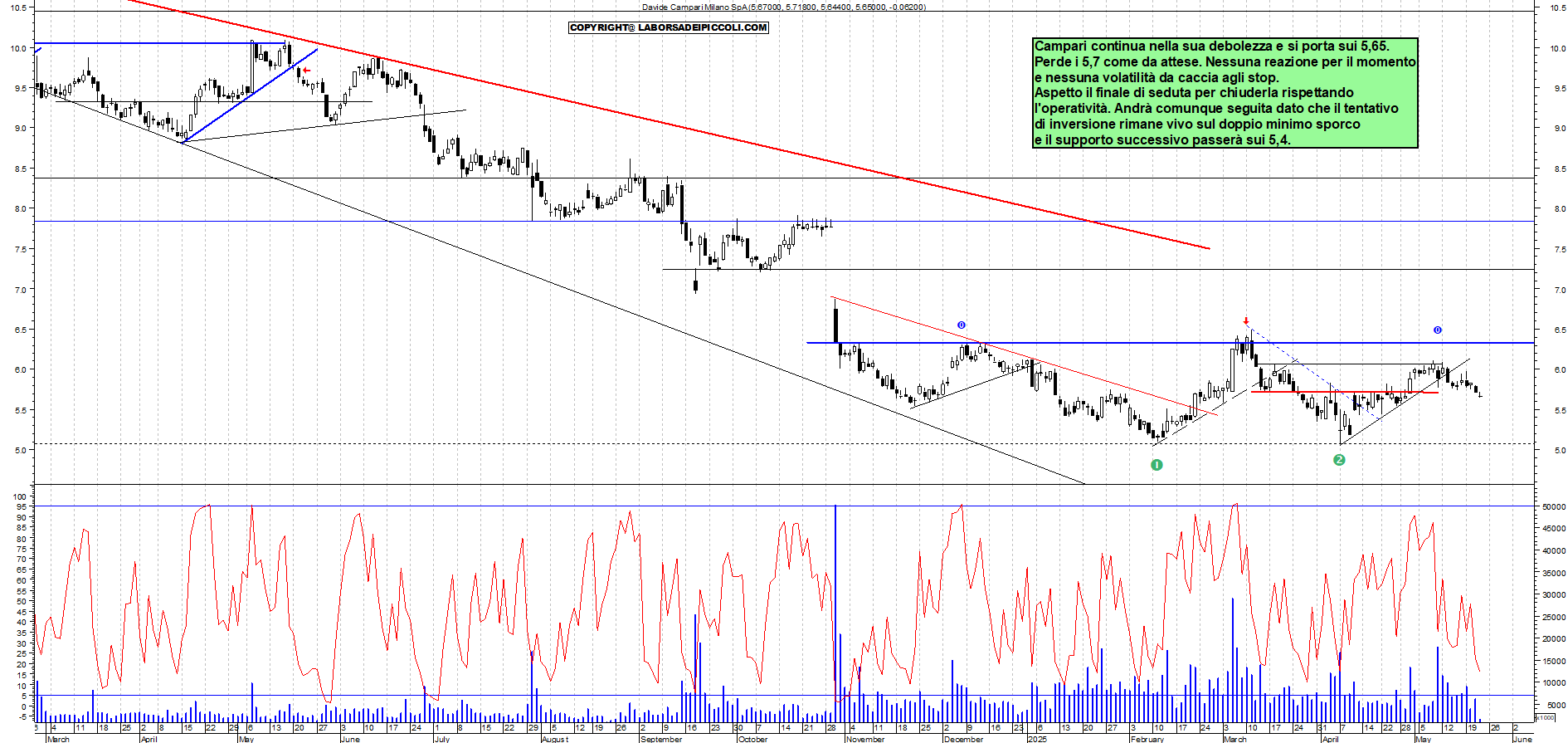Click the long red descending trendline
Screen dimensions: 1568x743
[x=669, y=125]
